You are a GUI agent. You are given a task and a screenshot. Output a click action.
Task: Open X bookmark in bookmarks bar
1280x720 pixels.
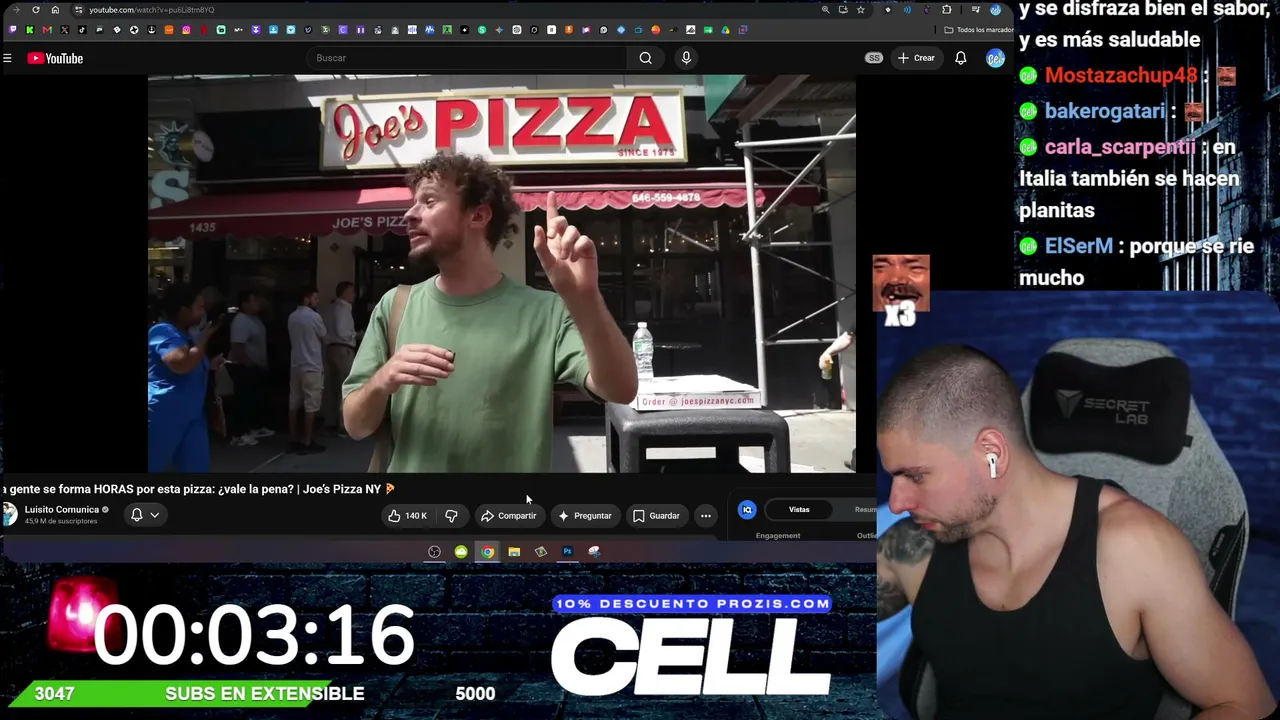coord(65,30)
